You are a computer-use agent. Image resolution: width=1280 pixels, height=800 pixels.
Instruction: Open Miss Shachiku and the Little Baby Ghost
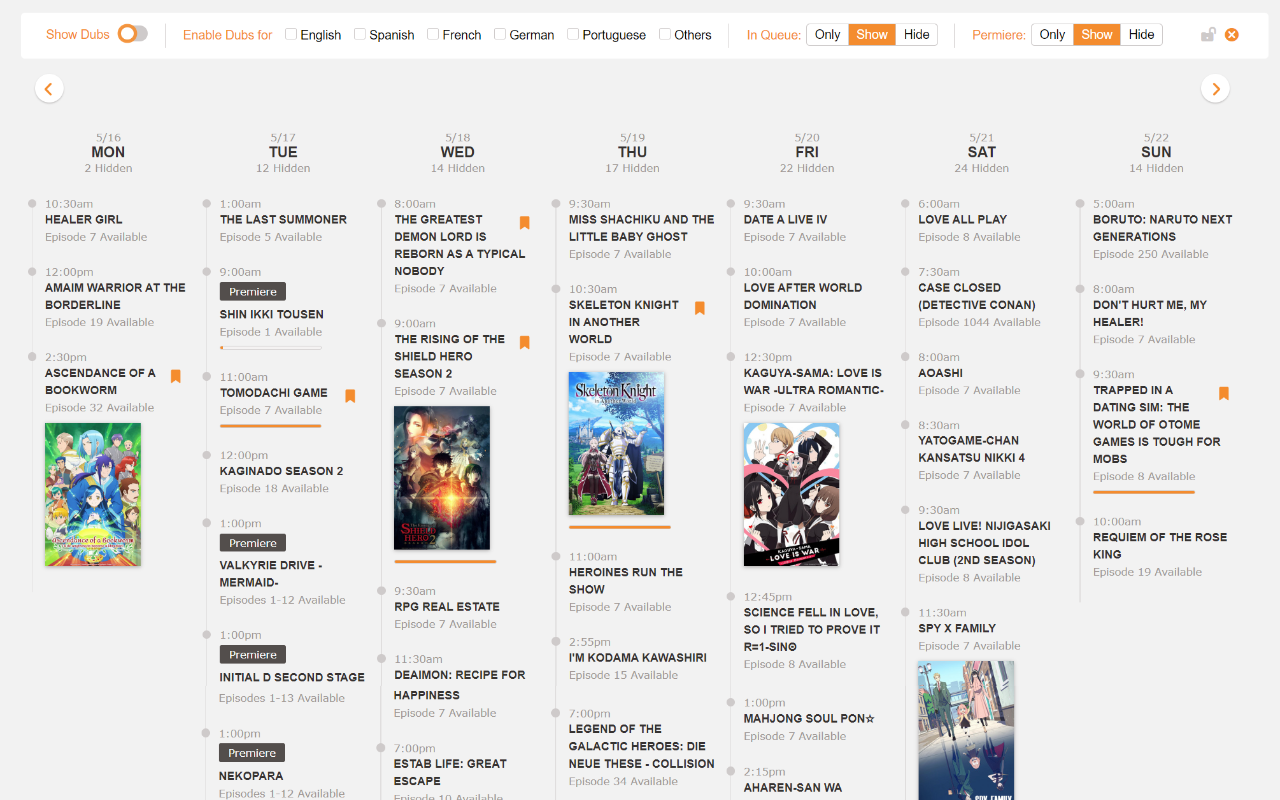642,228
